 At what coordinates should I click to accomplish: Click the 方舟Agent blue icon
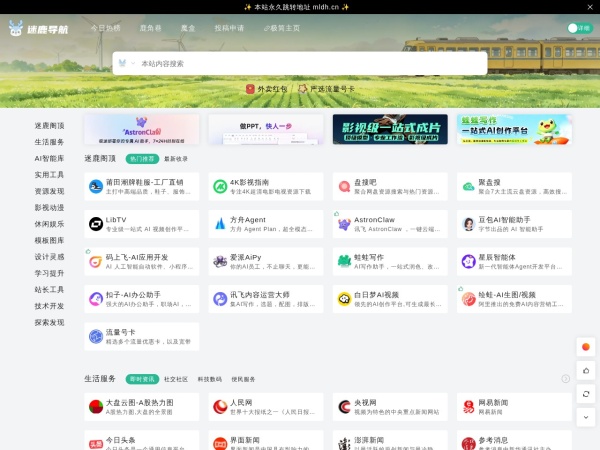pos(220,224)
